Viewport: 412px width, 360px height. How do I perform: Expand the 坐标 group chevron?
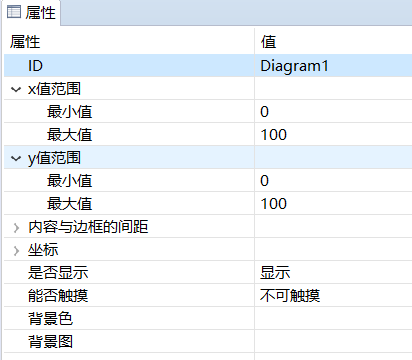tap(16, 251)
